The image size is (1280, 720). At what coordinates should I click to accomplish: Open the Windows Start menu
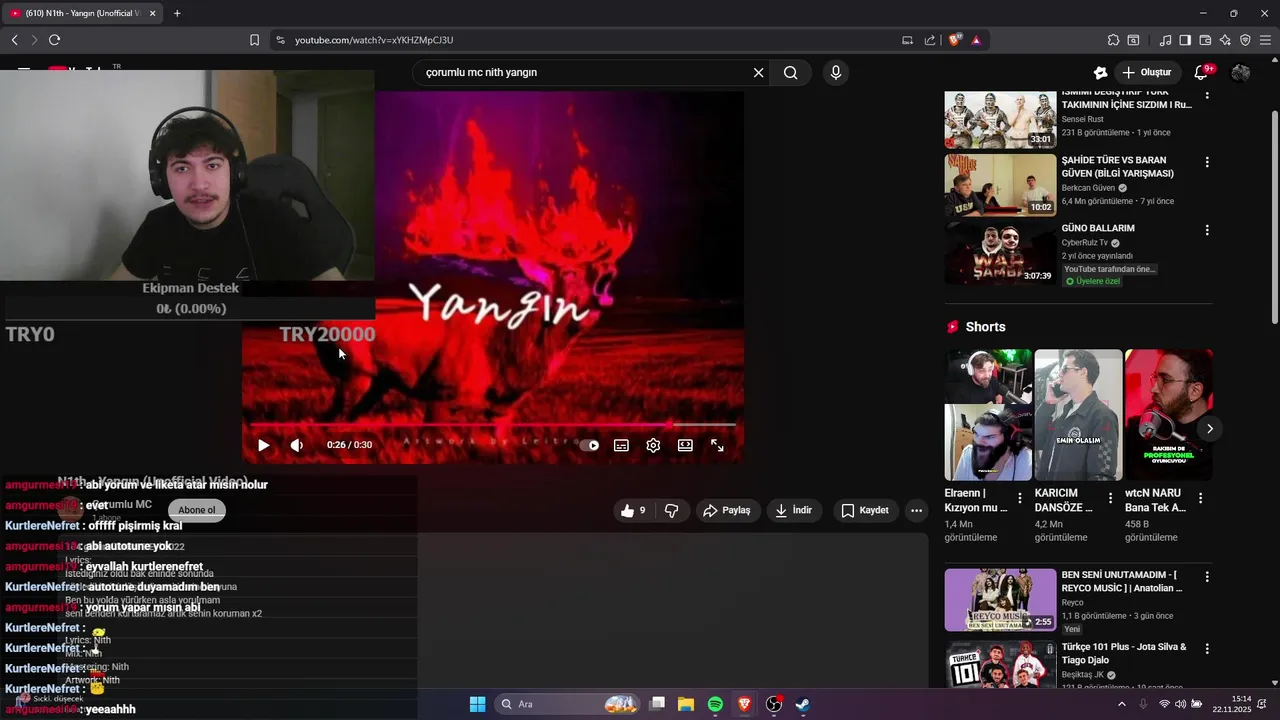click(x=477, y=704)
